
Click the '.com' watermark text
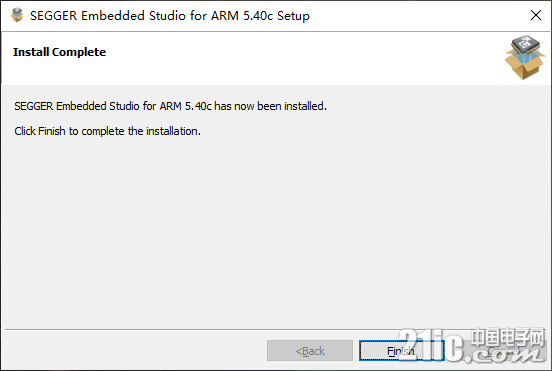(x=504, y=354)
